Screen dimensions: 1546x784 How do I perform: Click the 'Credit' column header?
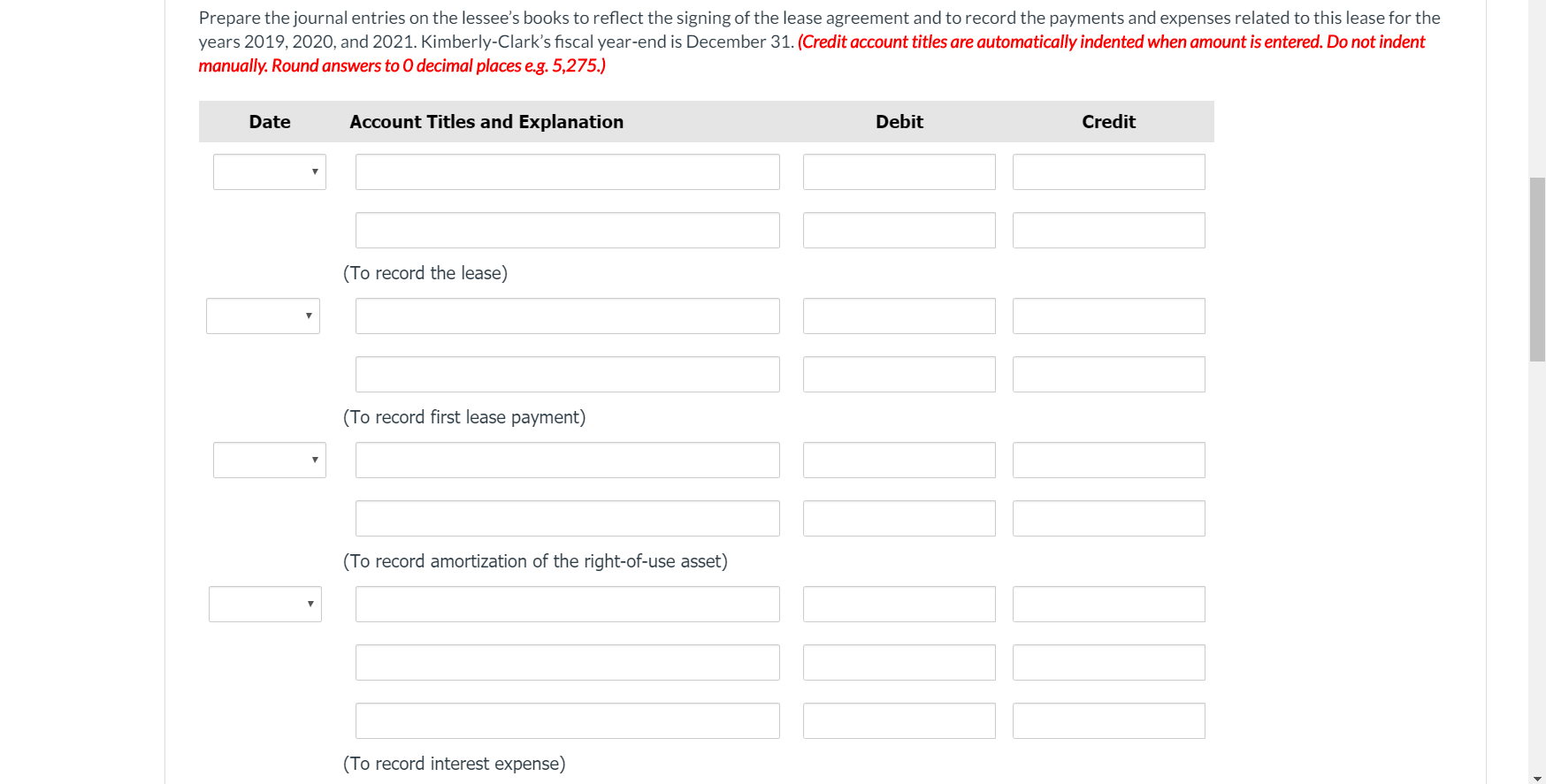click(x=1109, y=122)
